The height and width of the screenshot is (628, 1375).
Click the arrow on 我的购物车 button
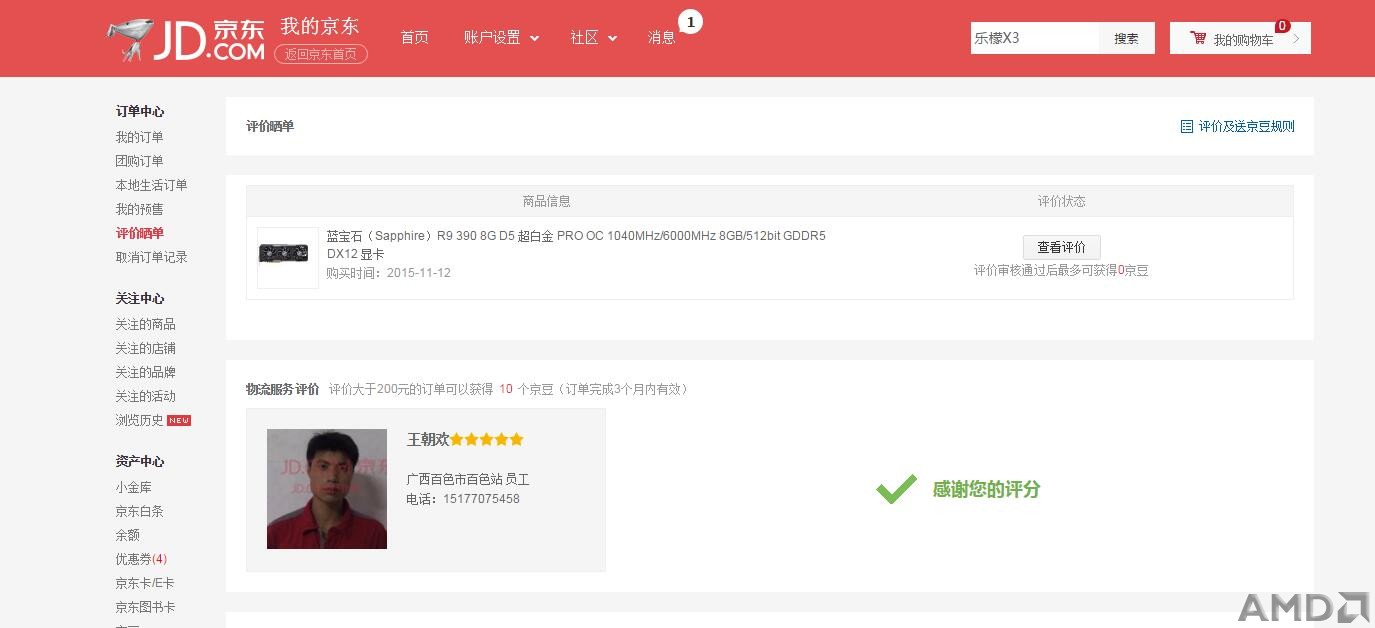pyautogui.click(x=1296, y=39)
